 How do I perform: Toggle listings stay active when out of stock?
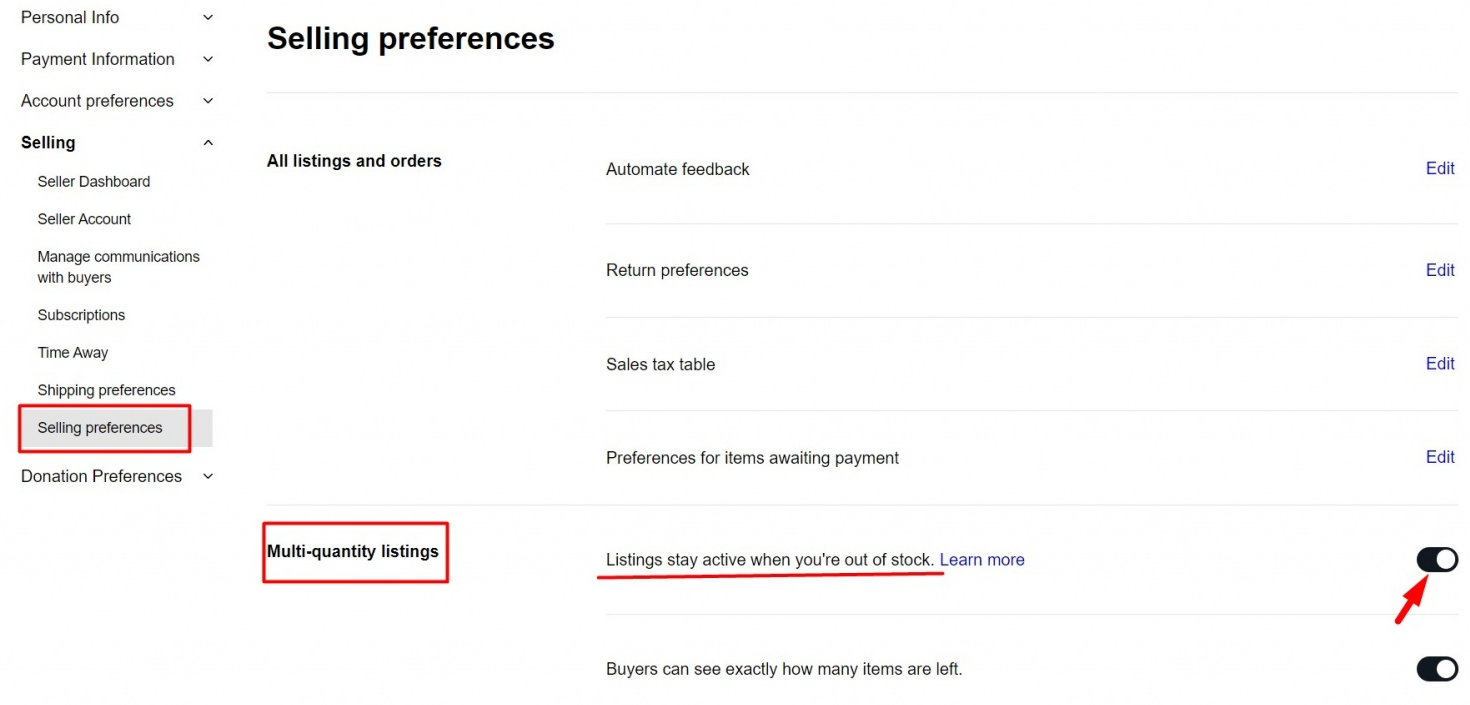tap(1437, 560)
